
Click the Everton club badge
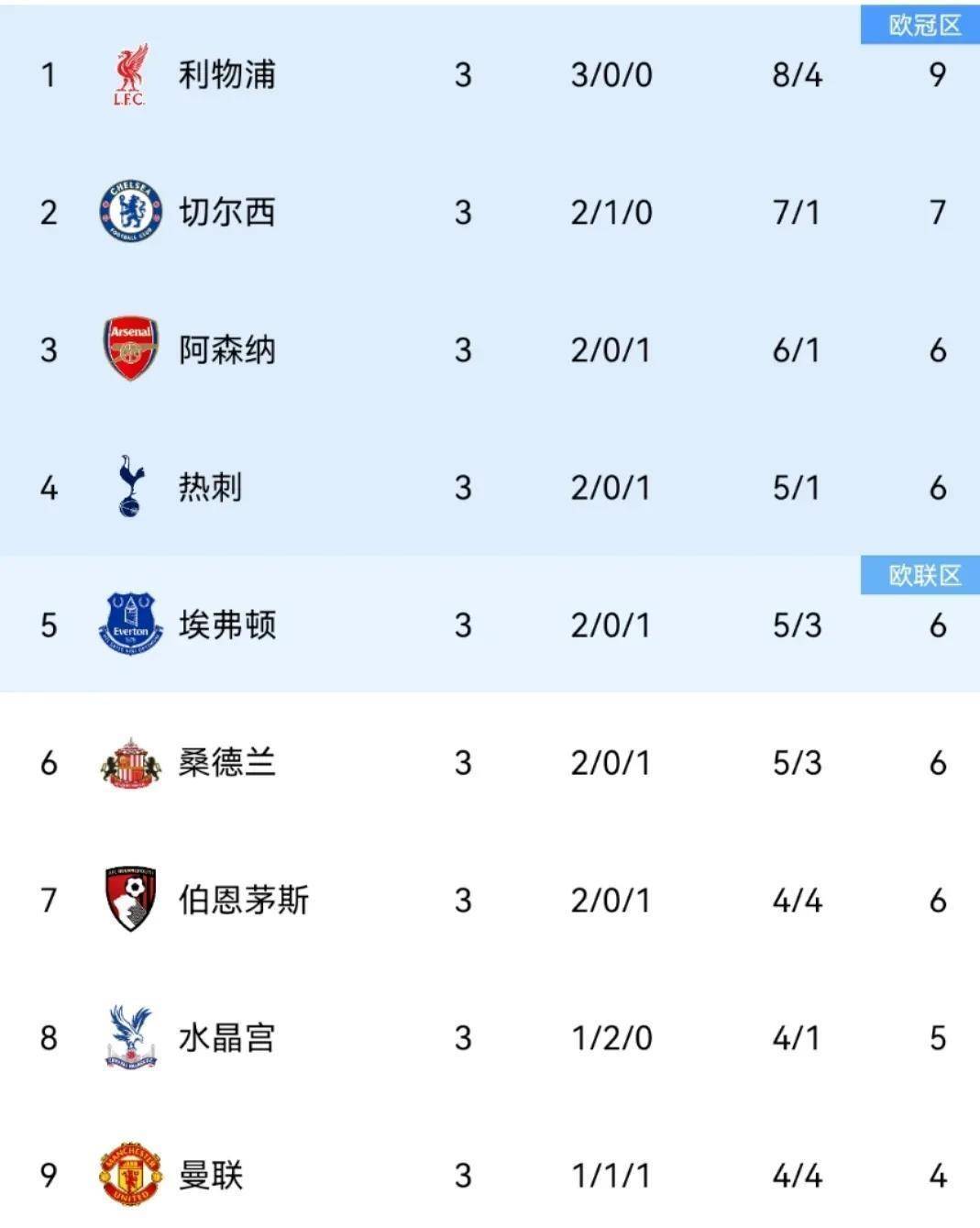[x=130, y=624]
